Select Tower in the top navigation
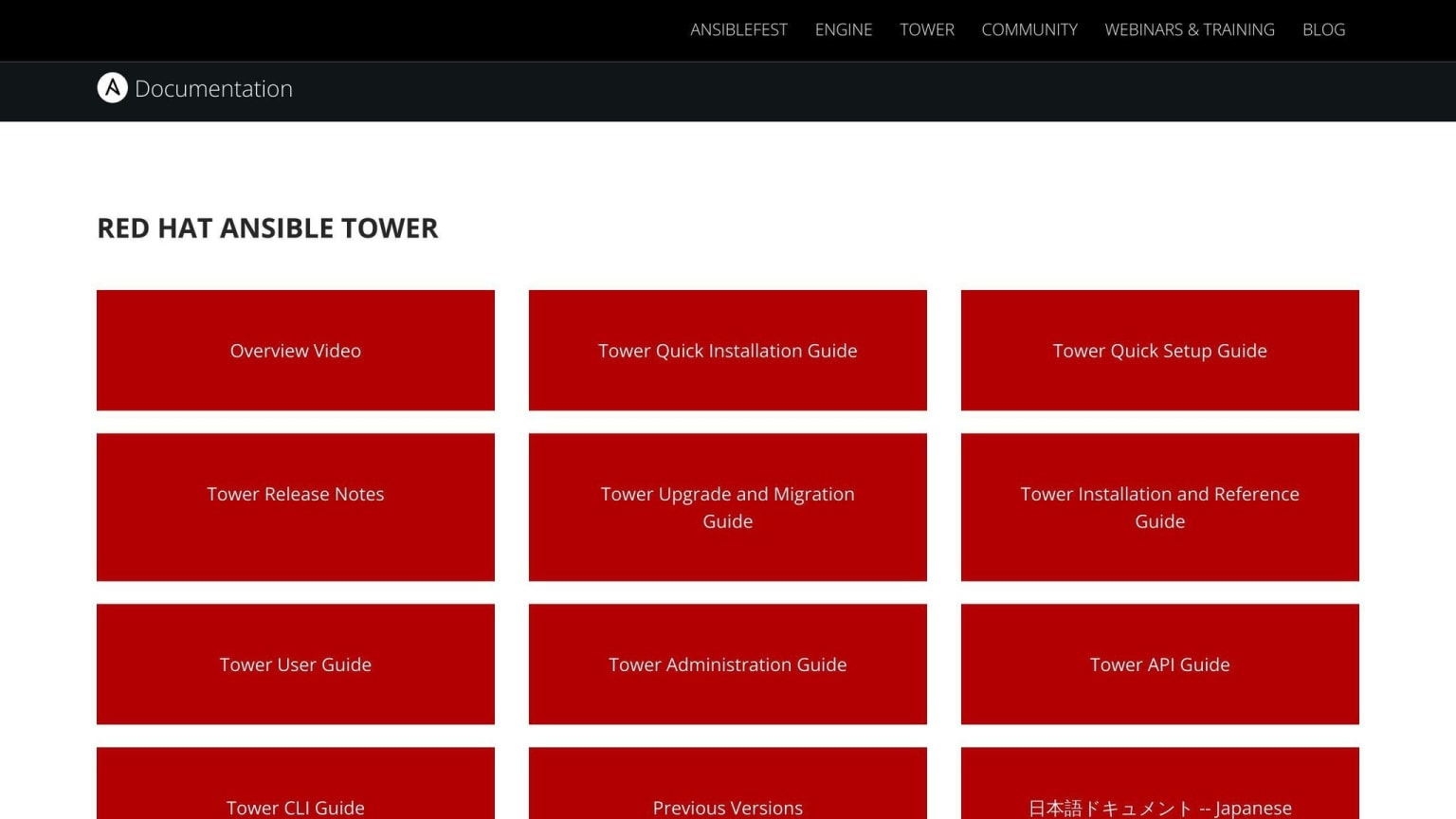1456x819 pixels. [927, 29]
